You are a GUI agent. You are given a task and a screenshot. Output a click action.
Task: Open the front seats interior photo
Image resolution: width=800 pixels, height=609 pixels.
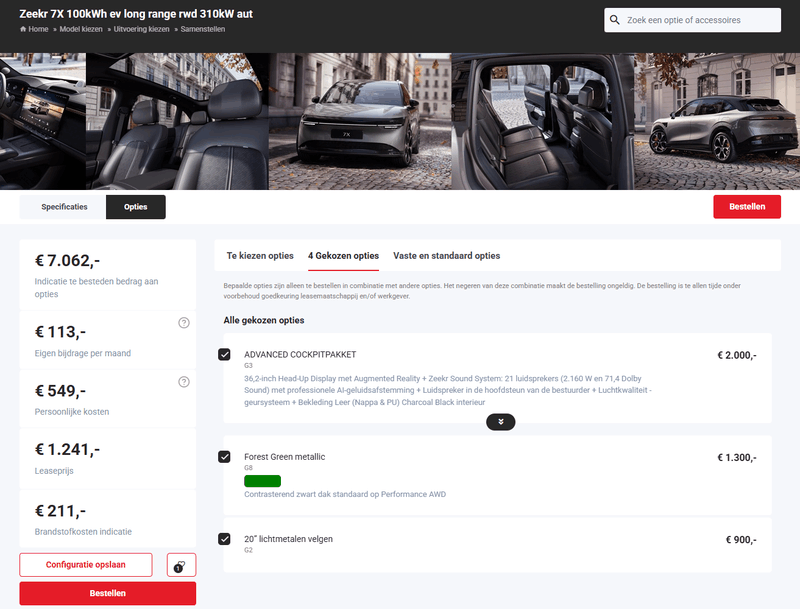[x=177, y=121]
